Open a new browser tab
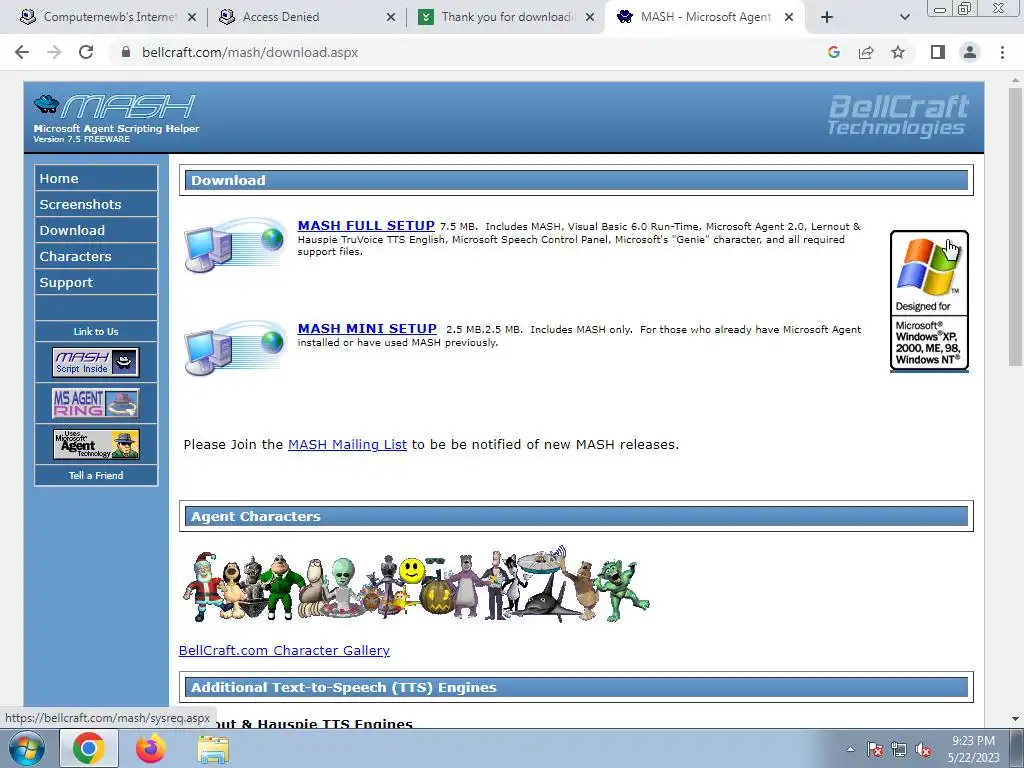This screenshot has width=1024, height=768. pyautogui.click(x=827, y=17)
